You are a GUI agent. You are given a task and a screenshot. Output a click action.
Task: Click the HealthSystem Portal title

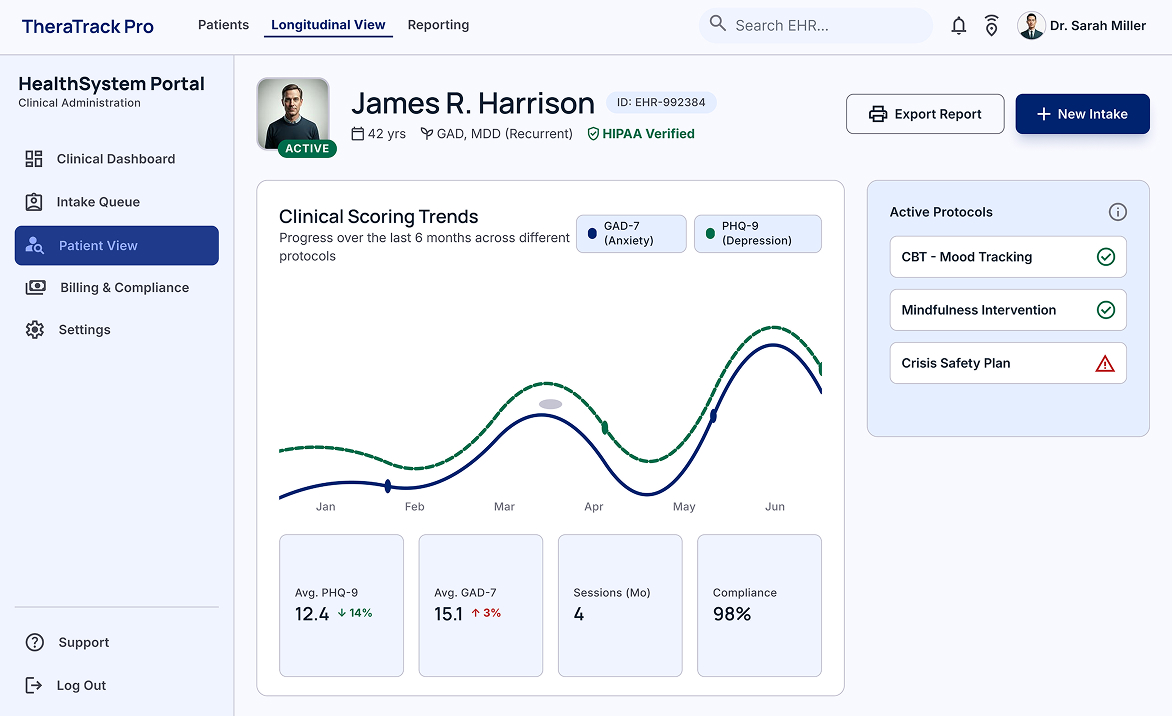[x=111, y=84]
